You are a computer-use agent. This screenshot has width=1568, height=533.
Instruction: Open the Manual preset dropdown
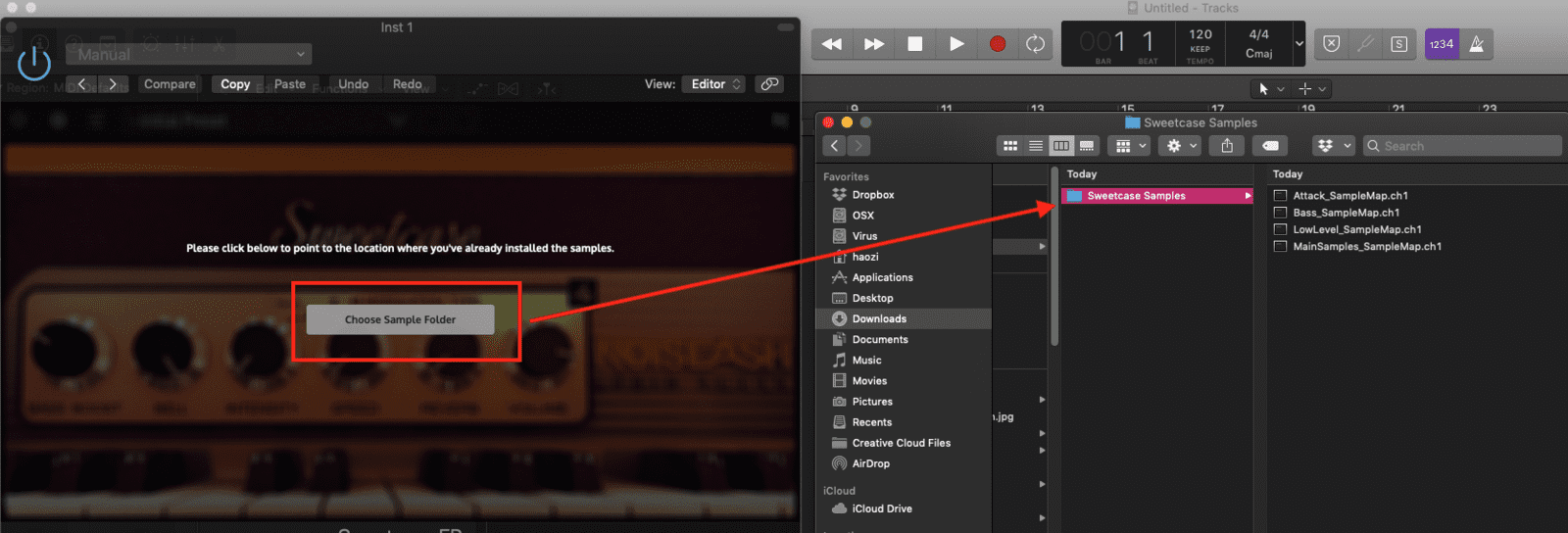(188, 54)
